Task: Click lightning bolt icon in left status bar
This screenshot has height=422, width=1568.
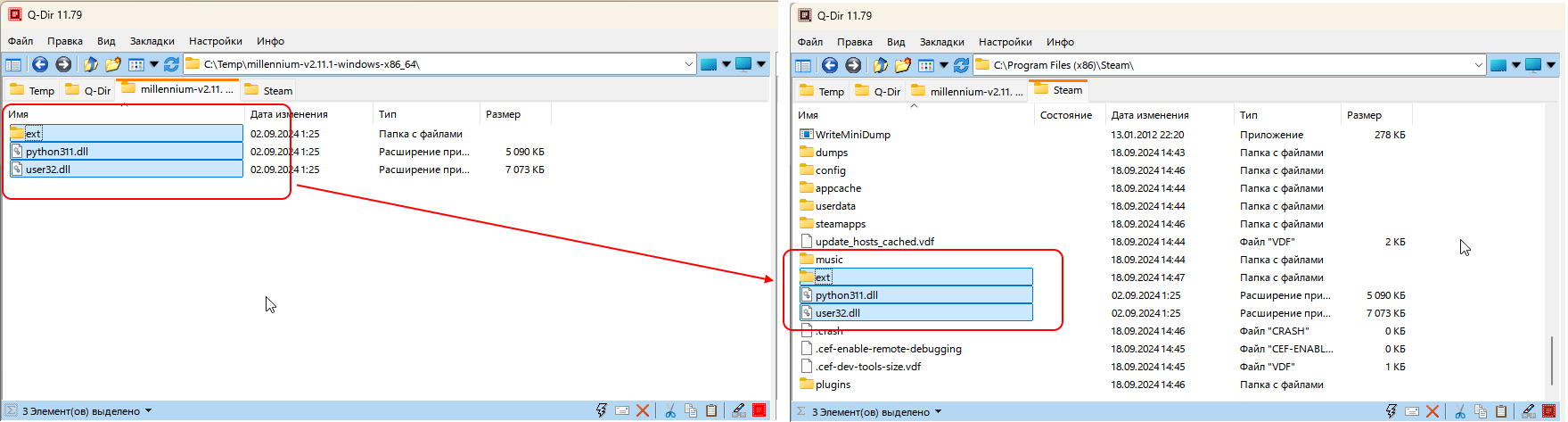Action: tap(602, 410)
